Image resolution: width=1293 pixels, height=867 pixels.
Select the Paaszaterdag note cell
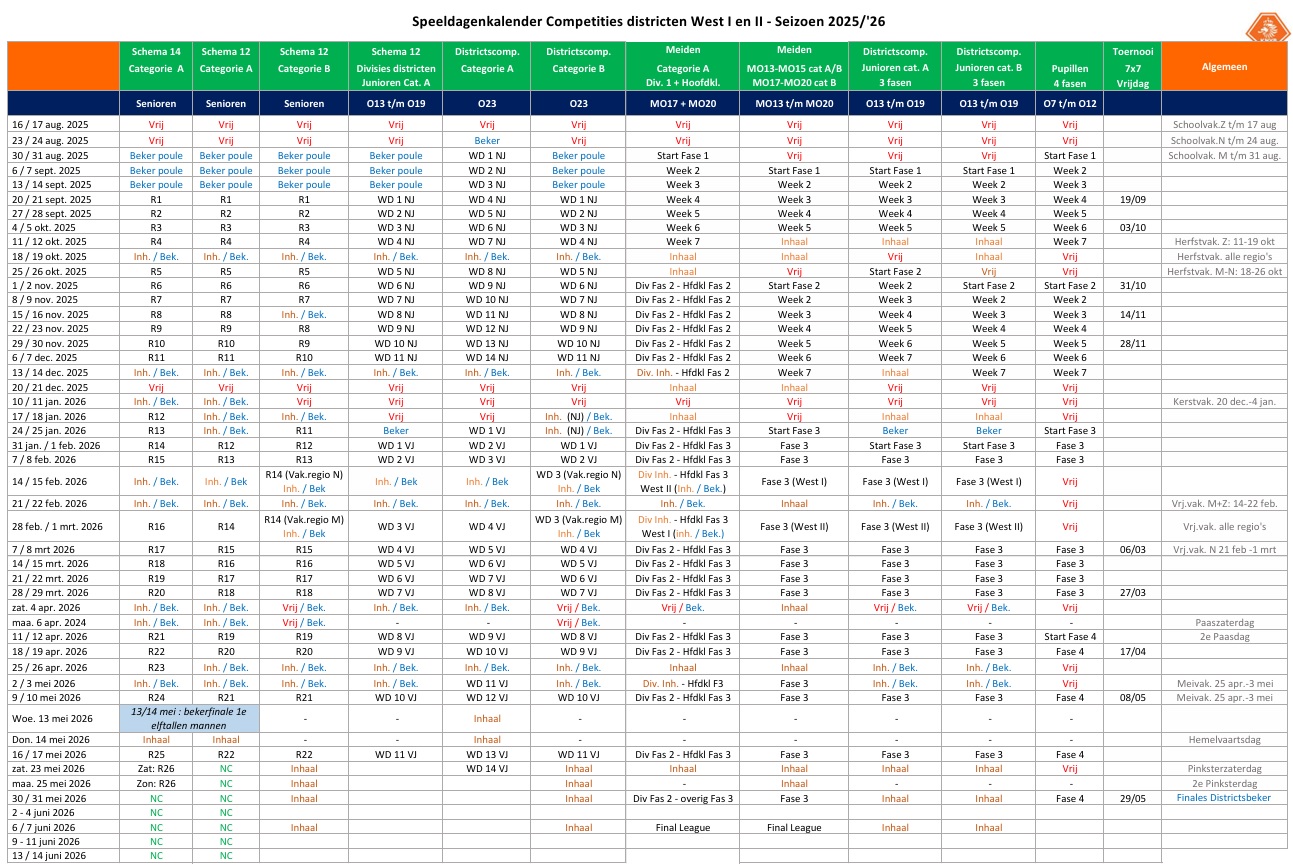(1225, 622)
